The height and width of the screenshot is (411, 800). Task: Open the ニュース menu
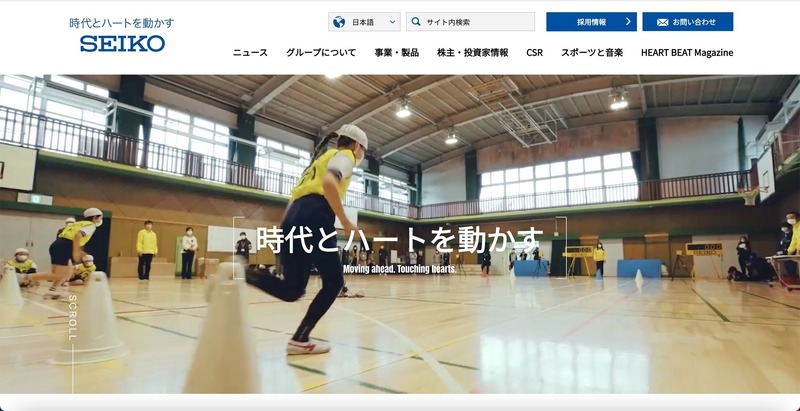tap(250, 52)
